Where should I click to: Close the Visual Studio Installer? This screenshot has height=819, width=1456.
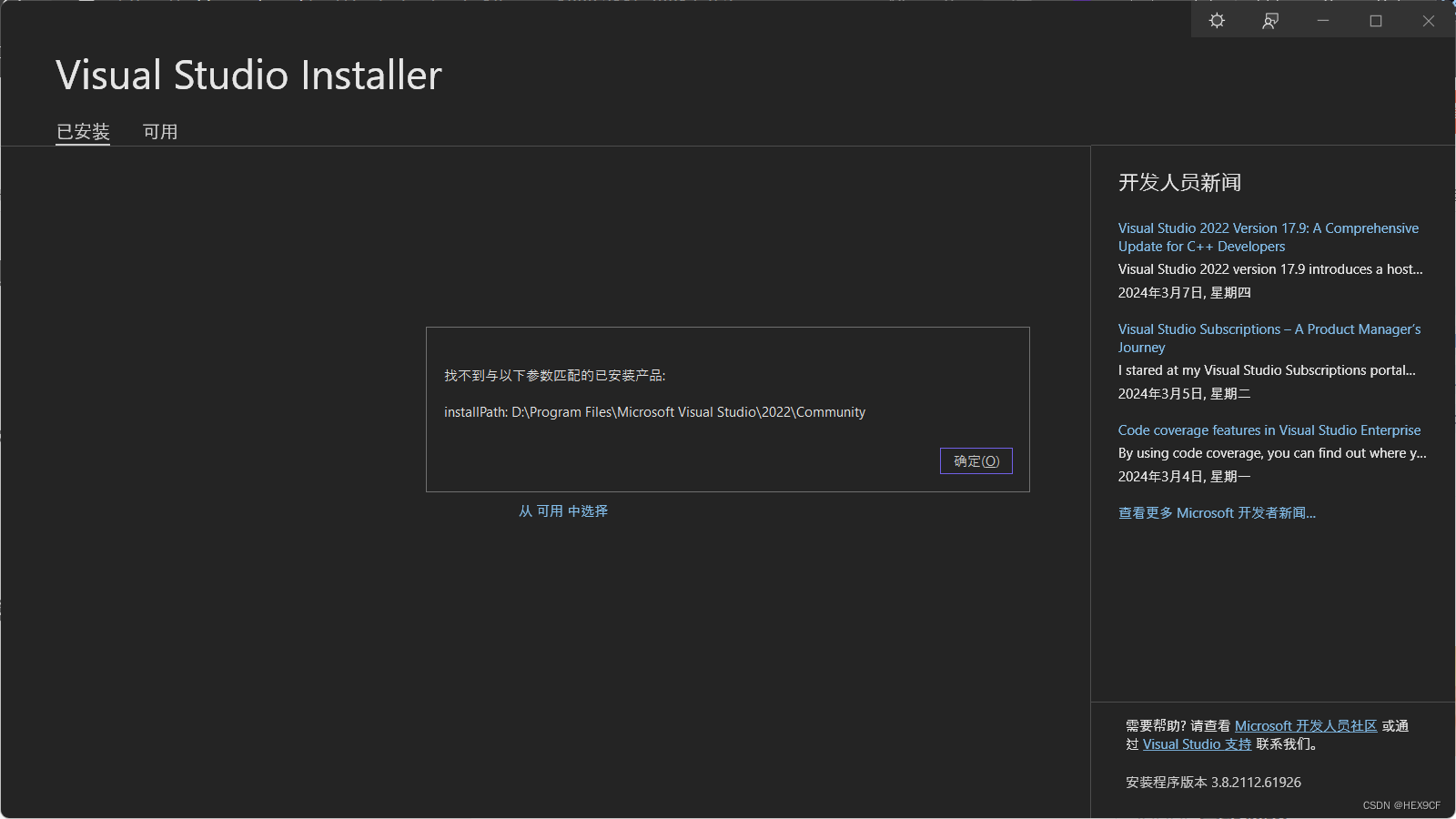tap(1428, 20)
